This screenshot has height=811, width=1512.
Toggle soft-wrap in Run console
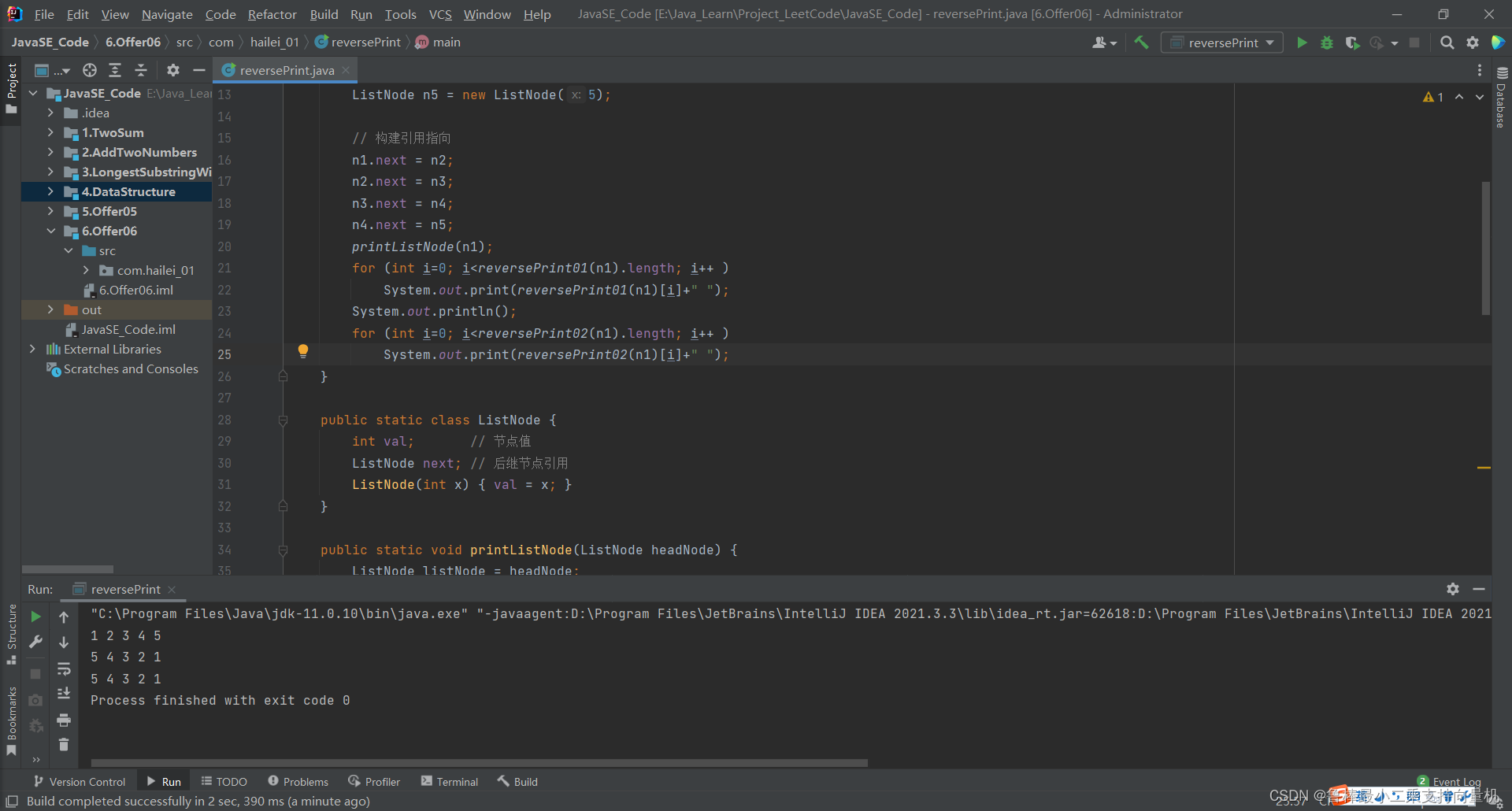(64, 668)
